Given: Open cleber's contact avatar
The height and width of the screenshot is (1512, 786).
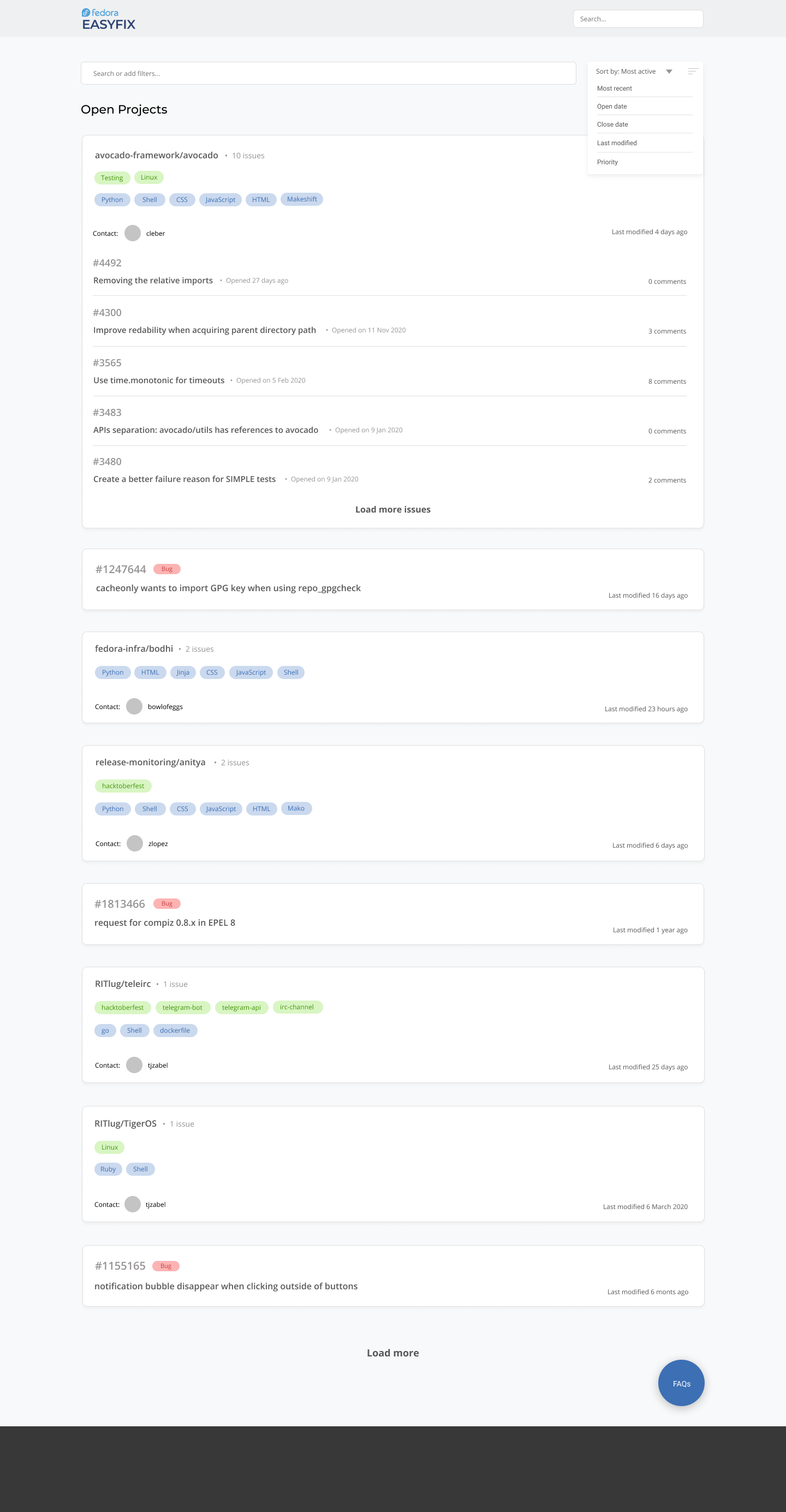Looking at the screenshot, I should pyautogui.click(x=133, y=233).
